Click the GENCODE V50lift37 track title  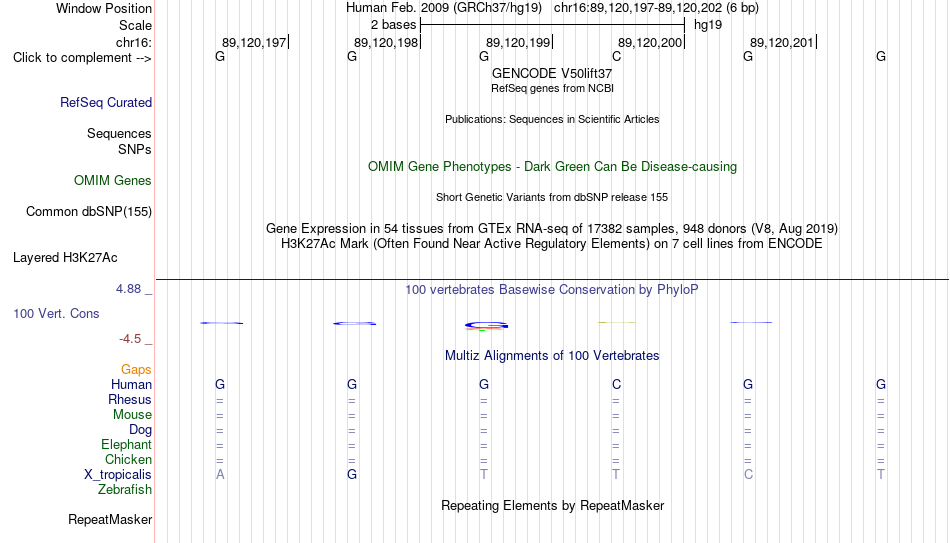tap(552, 73)
